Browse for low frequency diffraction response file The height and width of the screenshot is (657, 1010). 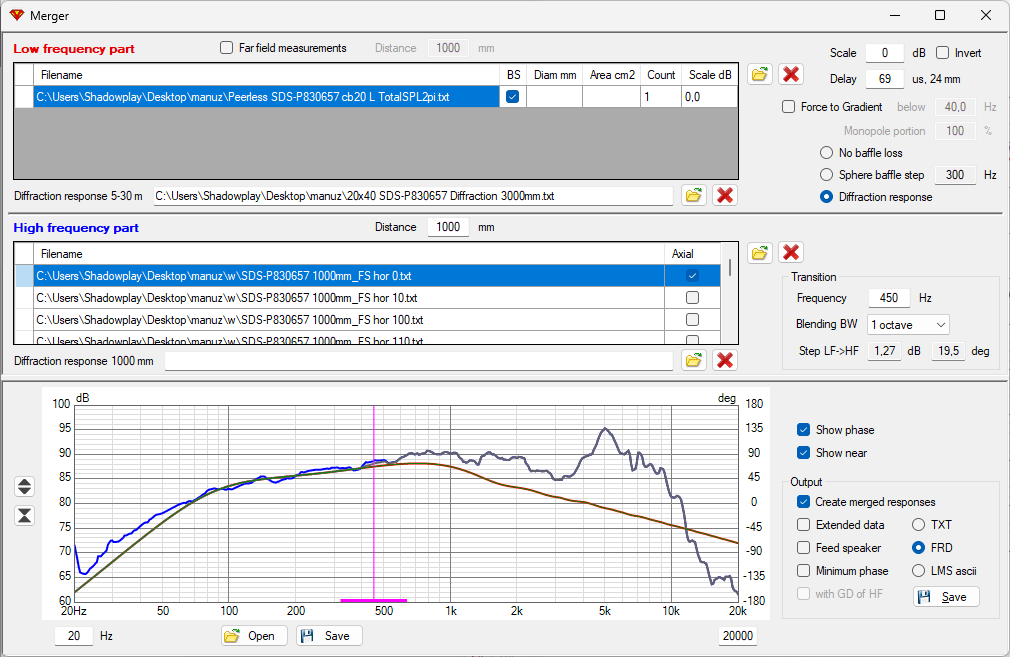coord(694,195)
